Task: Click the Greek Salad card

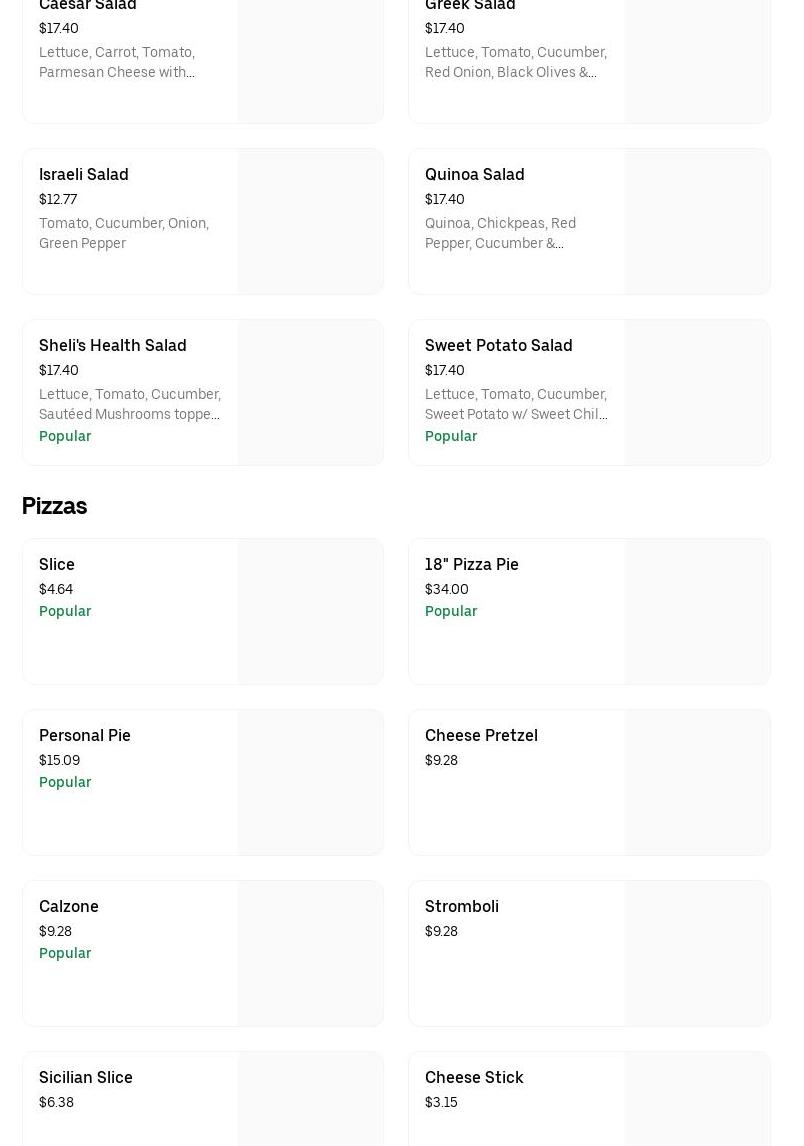Action: click(516, 50)
